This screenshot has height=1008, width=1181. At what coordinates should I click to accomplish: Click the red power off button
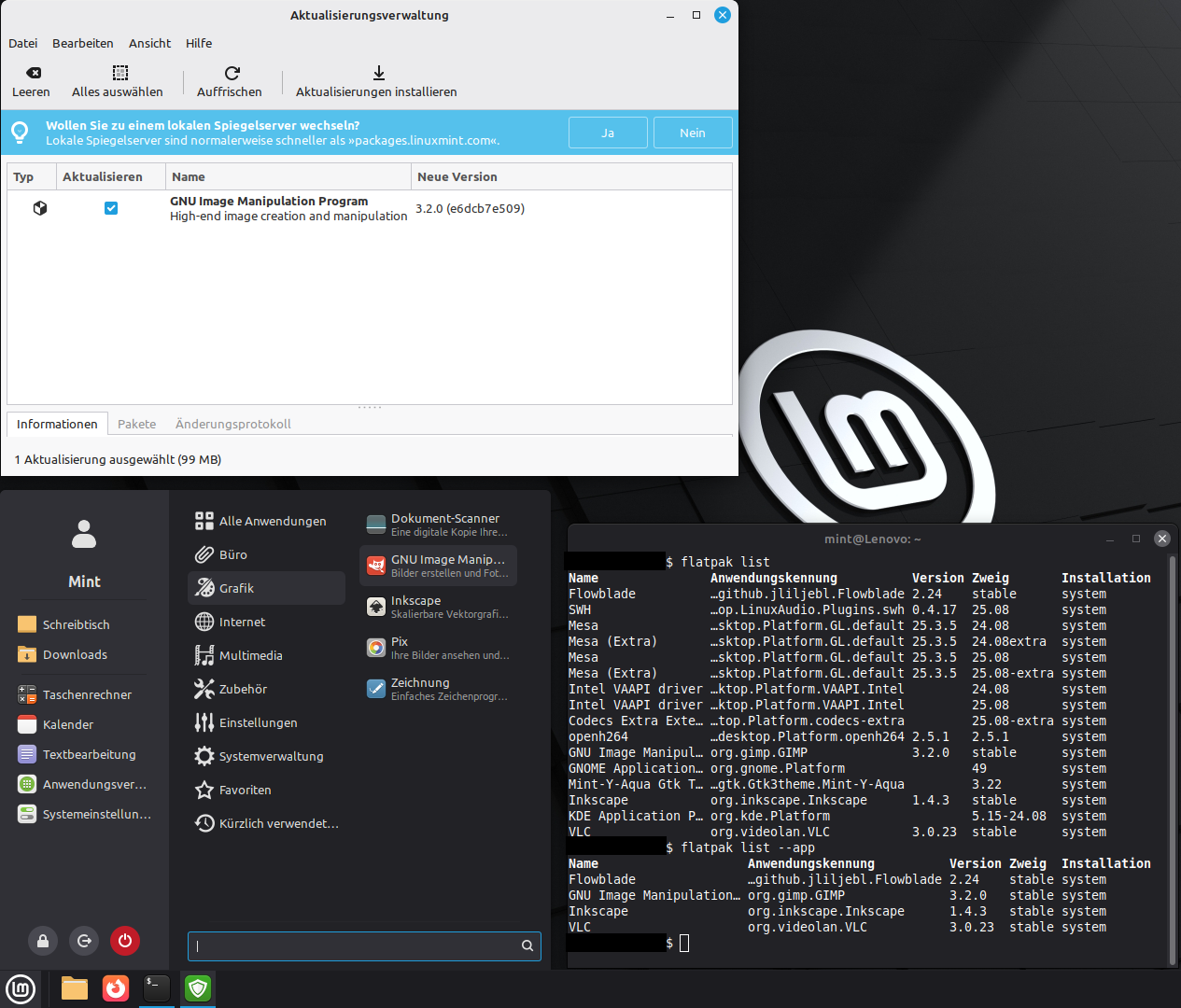click(125, 941)
